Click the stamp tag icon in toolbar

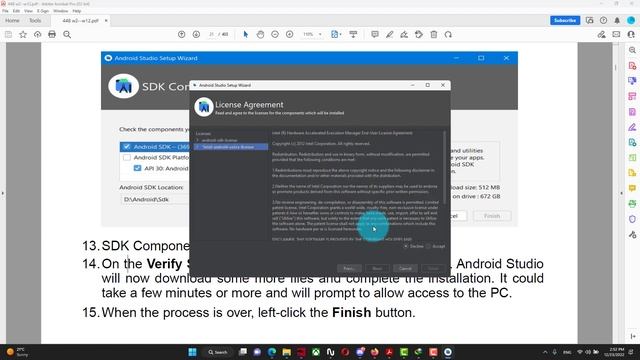click(x=419, y=35)
